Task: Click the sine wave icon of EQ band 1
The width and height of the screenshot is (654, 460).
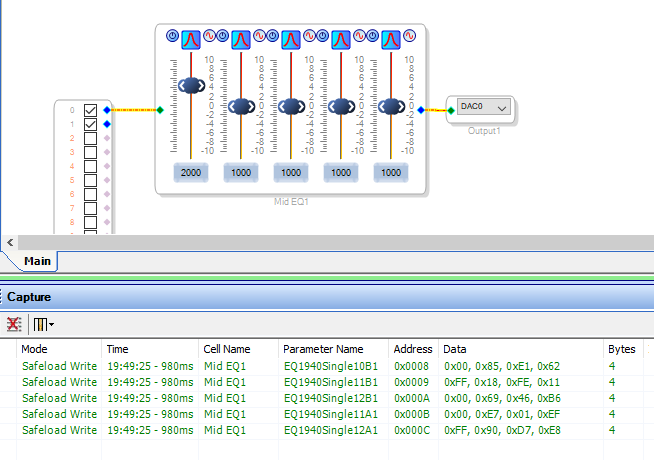Action: [x=209, y=36]
